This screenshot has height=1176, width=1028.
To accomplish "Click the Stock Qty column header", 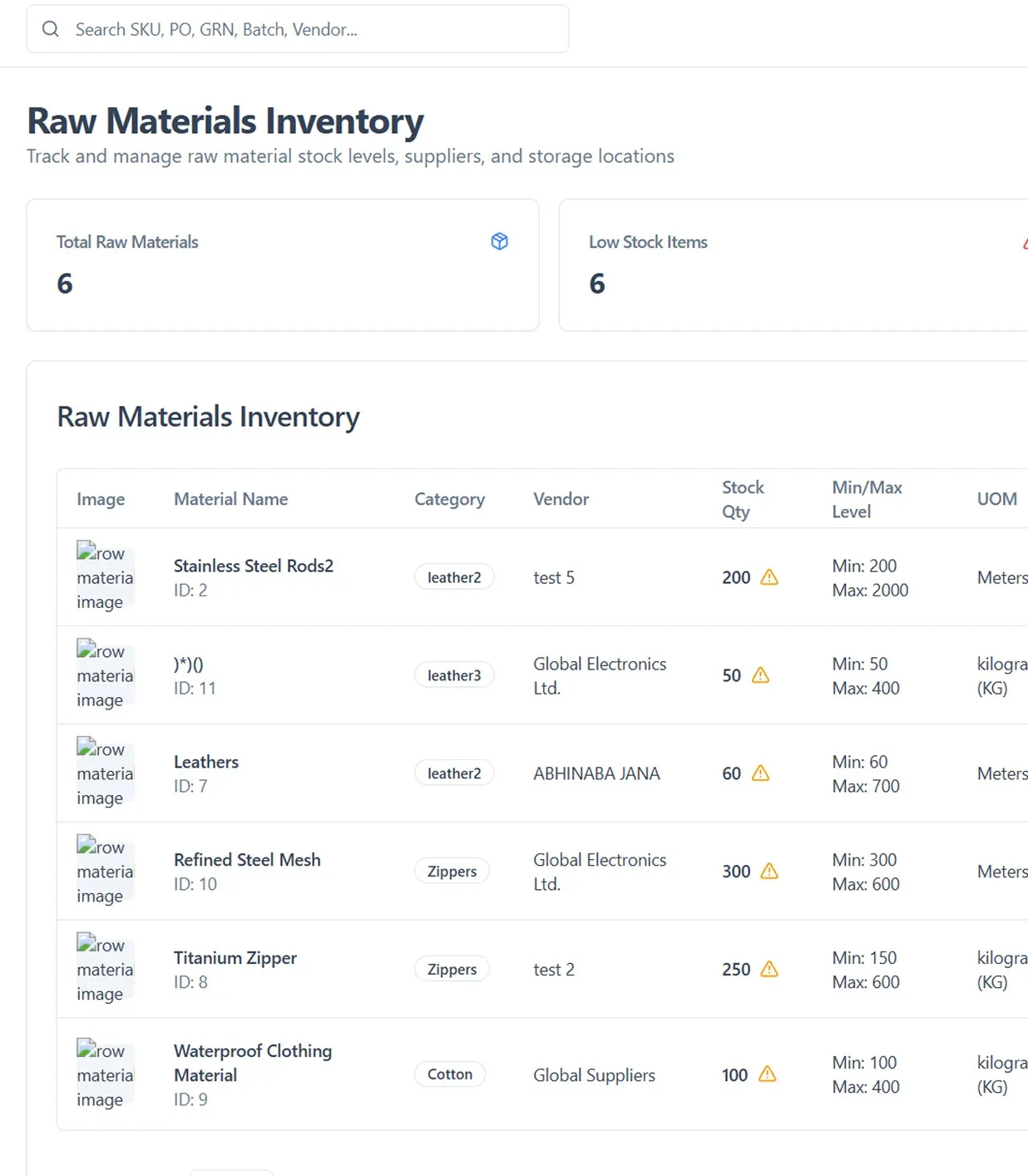I will [x=743, y=499].
